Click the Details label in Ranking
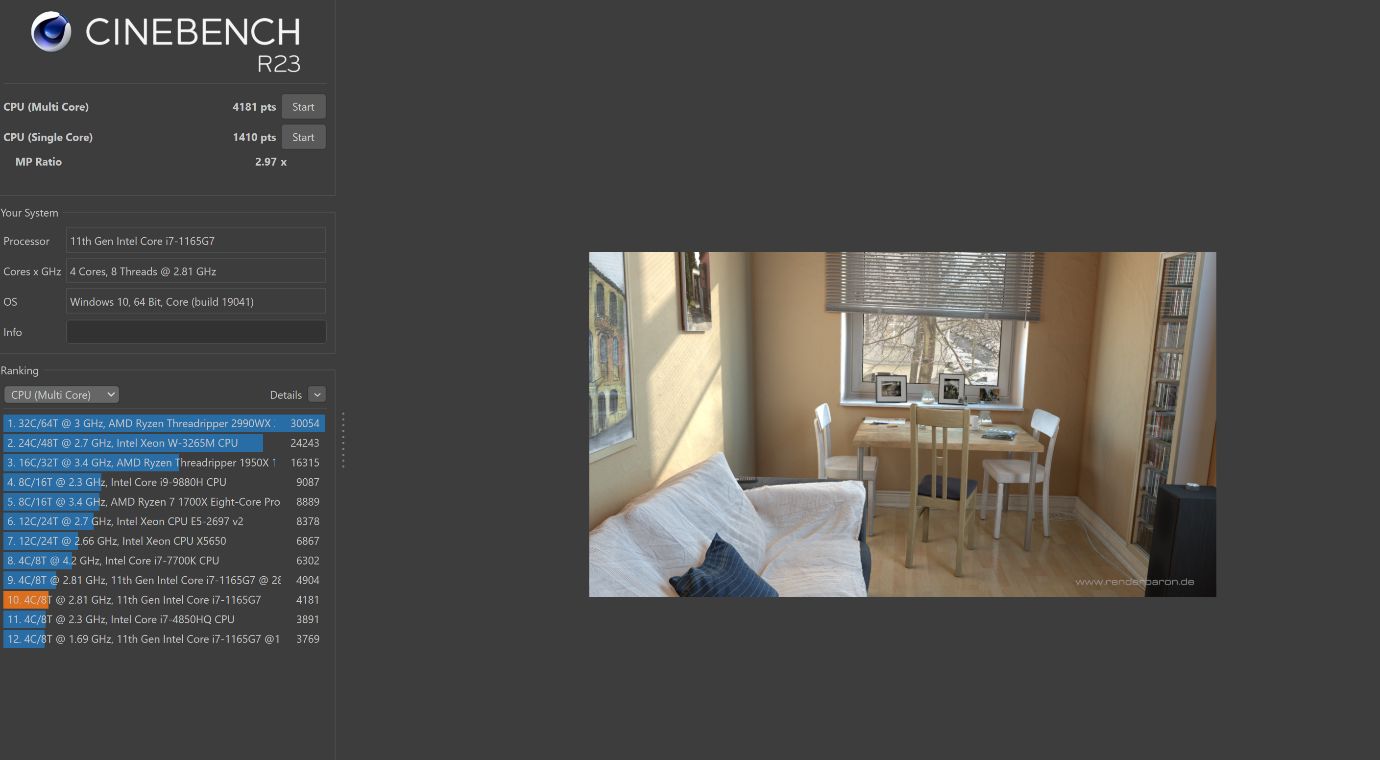This screenshot has height=760, width=1380. [286, 395]
